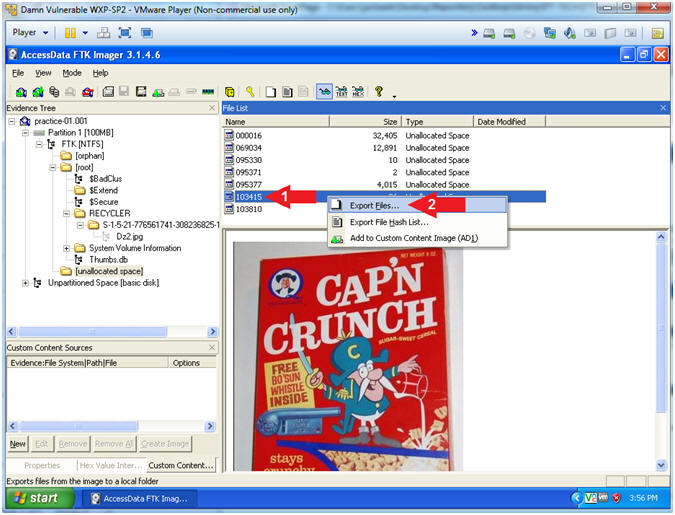Click the Remove All button
Image resolution: width=675 pixels, height=515 pixels.
(x=114, y=444)
